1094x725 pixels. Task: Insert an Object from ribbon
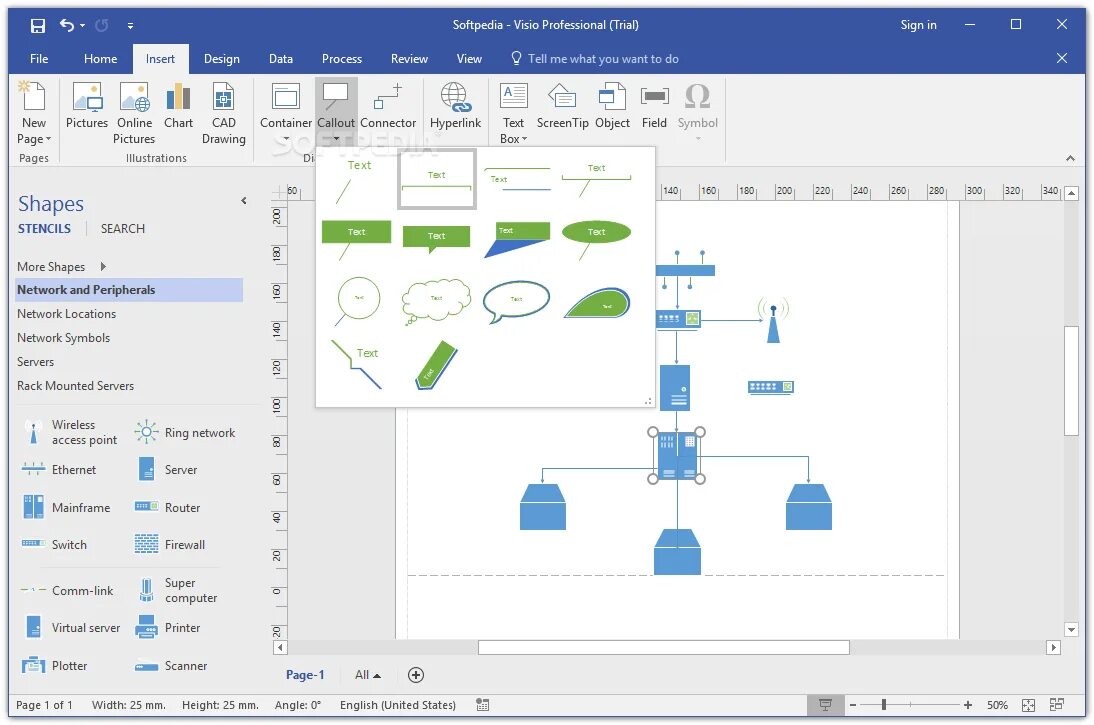click(612, 105)
